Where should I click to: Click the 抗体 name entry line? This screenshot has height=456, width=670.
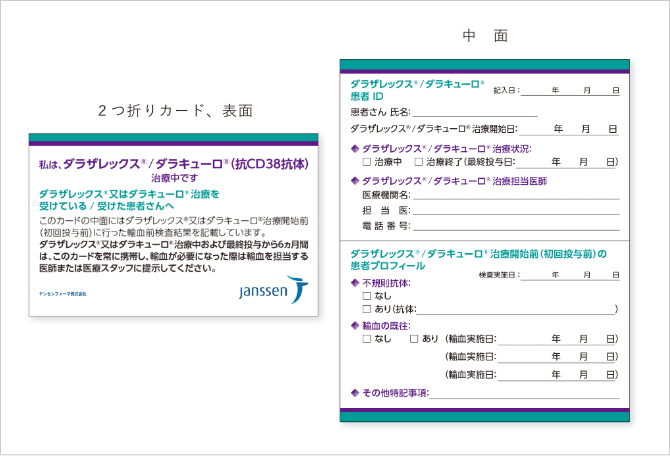coord(515,310)
